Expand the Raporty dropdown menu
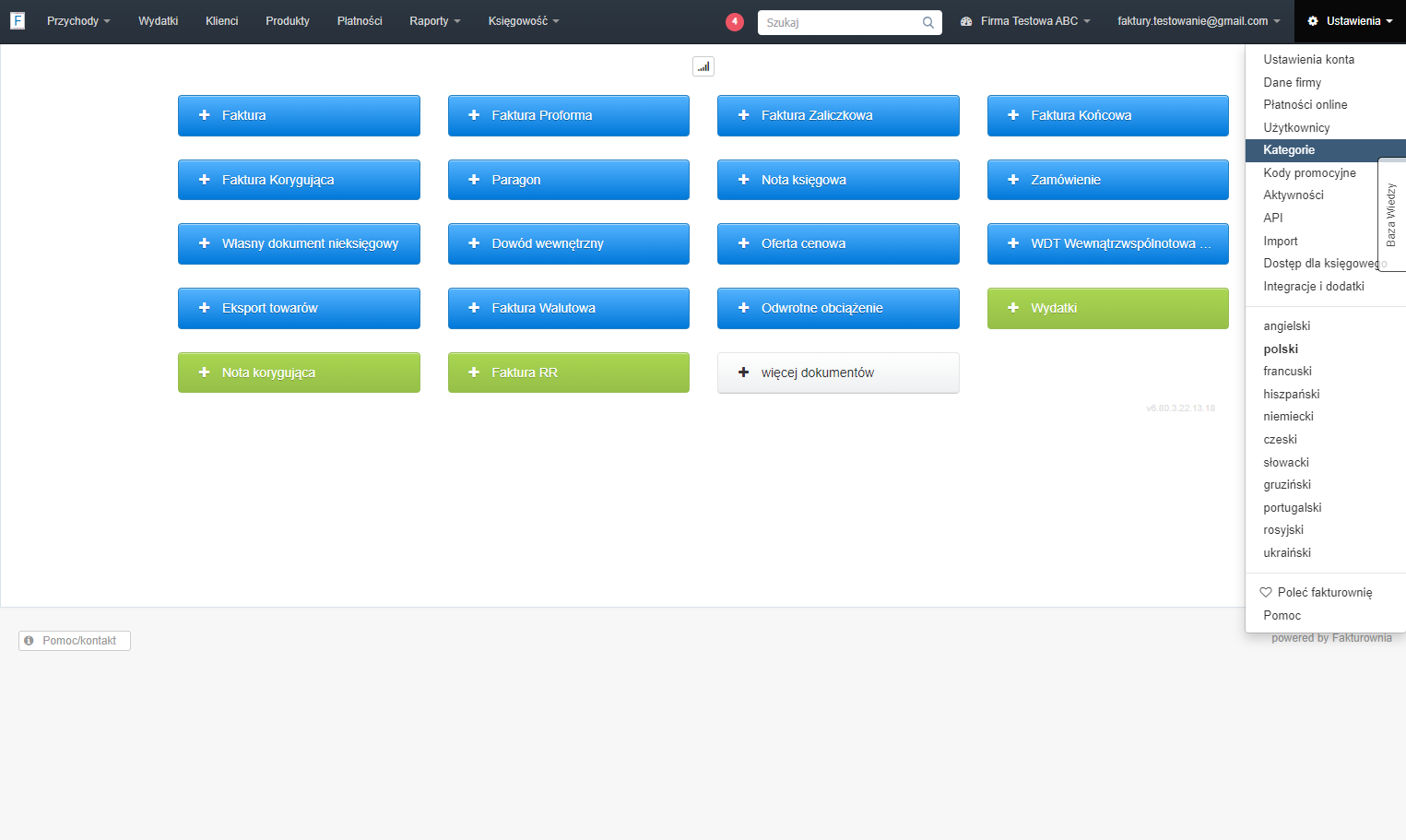This screenshot has height=840, width=1406. (x=435, y=21)
